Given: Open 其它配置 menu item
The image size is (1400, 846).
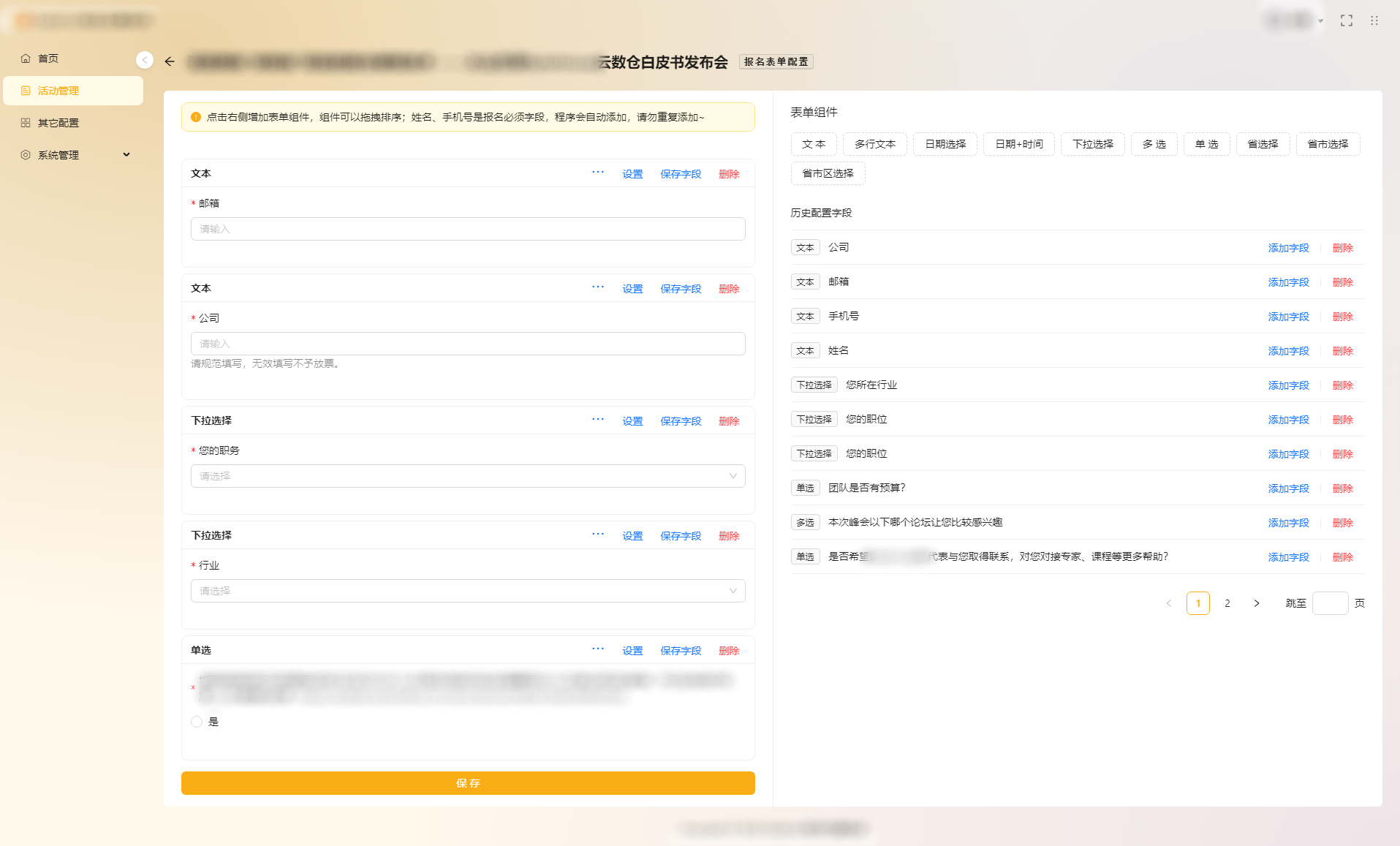Looking at the screenshot, I should [x=73, y=123].
